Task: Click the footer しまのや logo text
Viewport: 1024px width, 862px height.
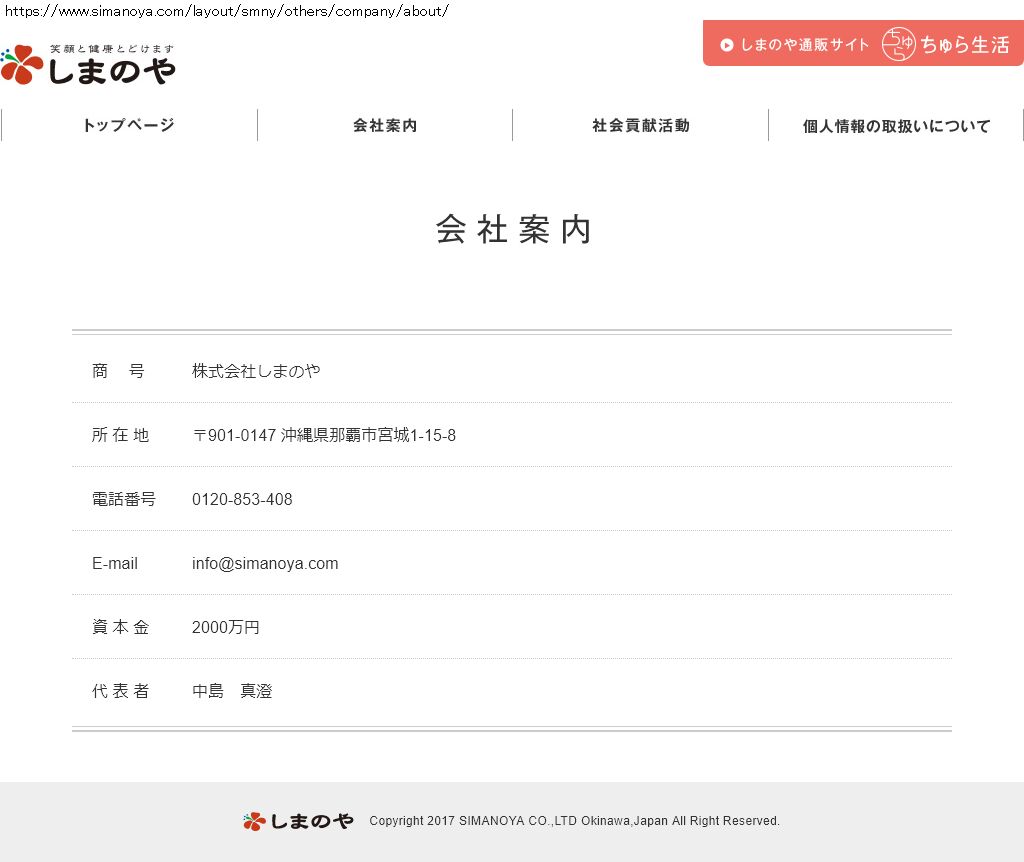Action: click(x=311, y=821)
